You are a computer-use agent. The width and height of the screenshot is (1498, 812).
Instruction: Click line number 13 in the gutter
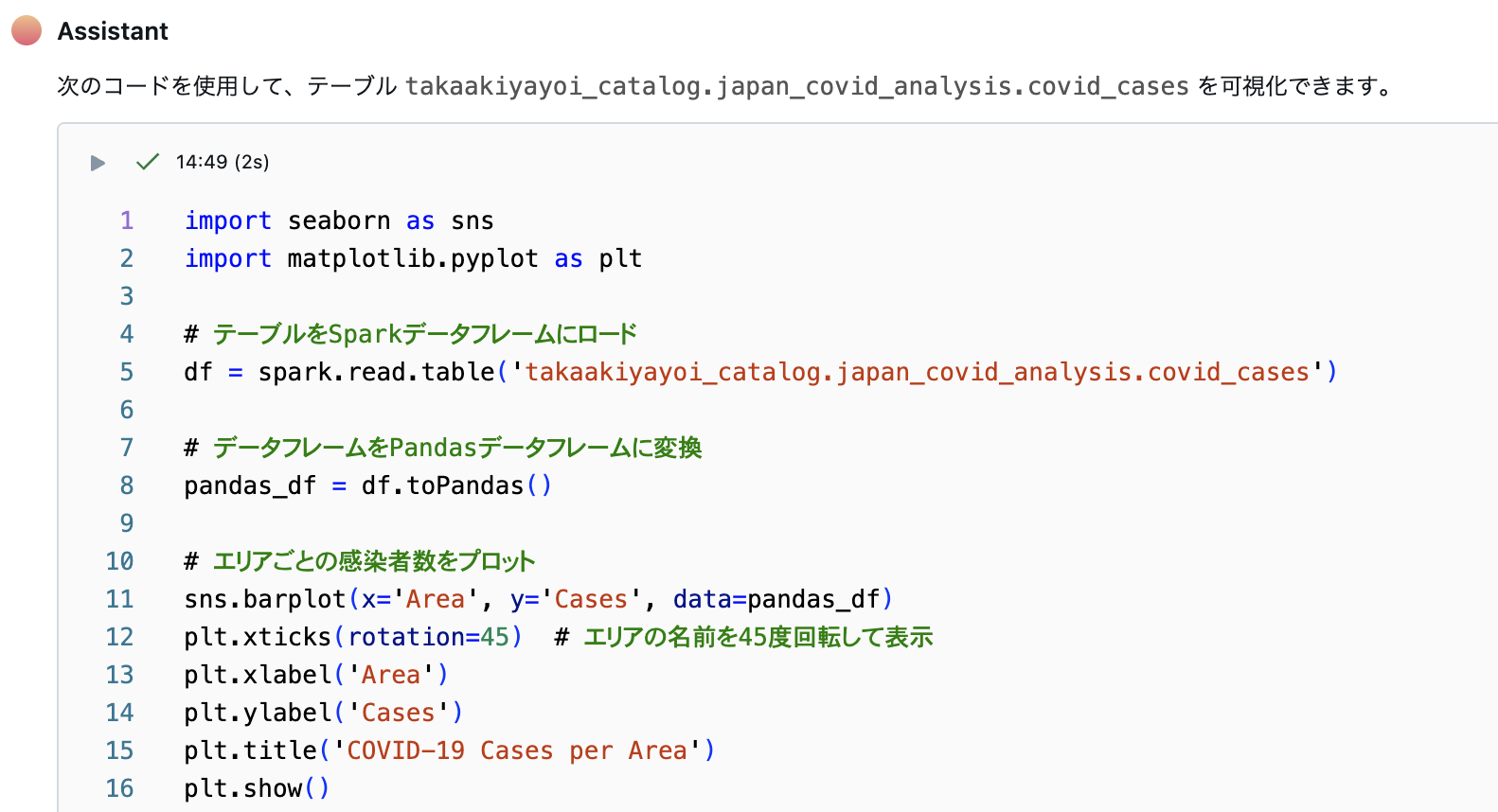(120, 675)
